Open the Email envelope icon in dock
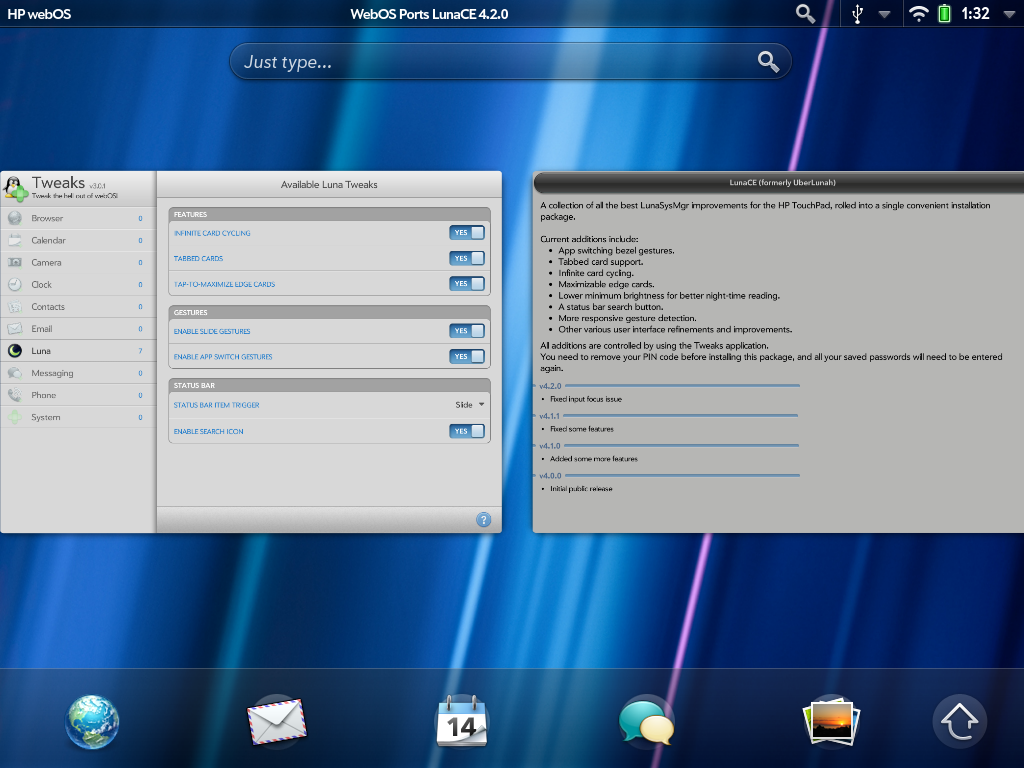 277,722
